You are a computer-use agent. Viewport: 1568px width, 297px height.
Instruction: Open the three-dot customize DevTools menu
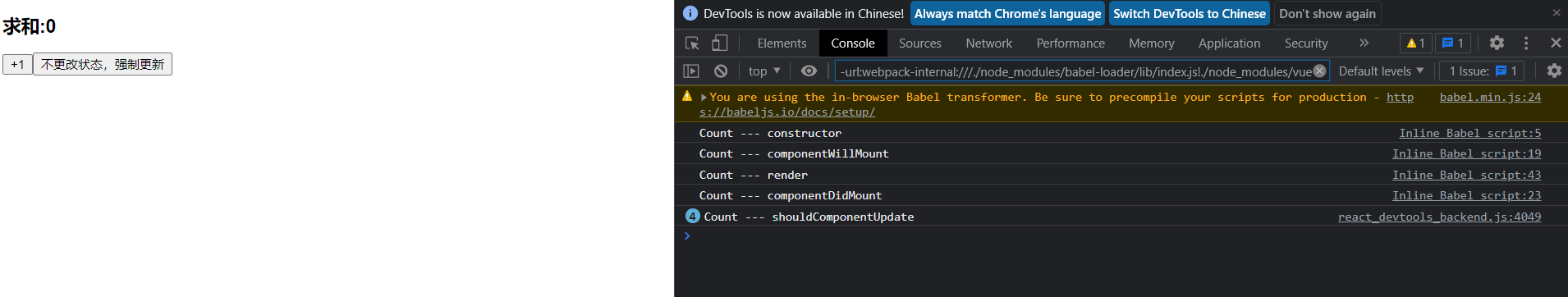pos(1526,43)
